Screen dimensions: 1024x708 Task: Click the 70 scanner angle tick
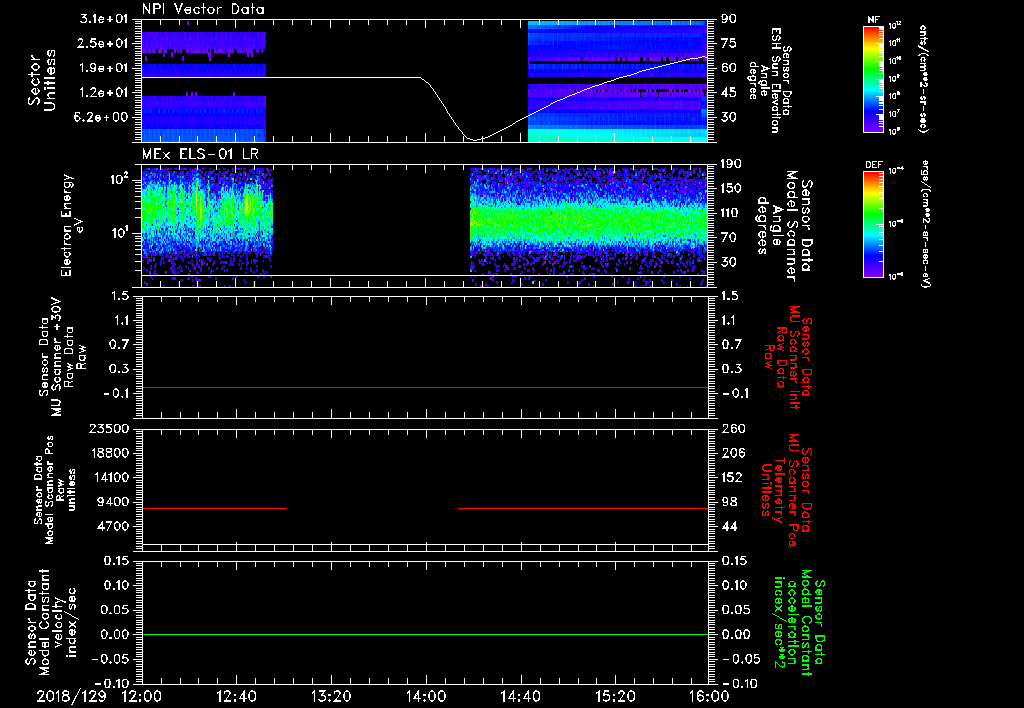point(729,237)
